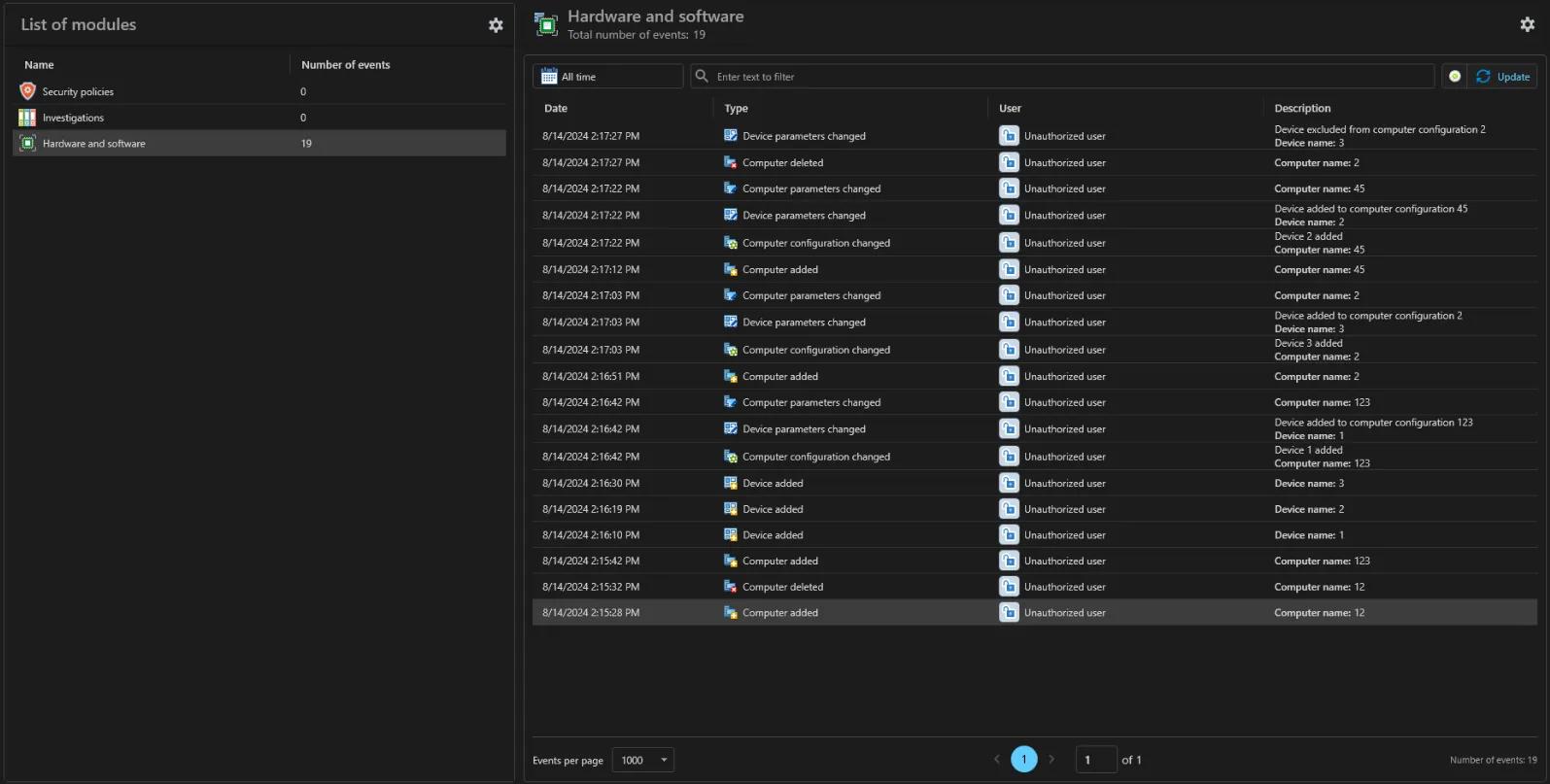Image resolution: width=1550 pixels, height=784 pixels.
Task: Open the All time period dropdown
Action: pos(608,76)
